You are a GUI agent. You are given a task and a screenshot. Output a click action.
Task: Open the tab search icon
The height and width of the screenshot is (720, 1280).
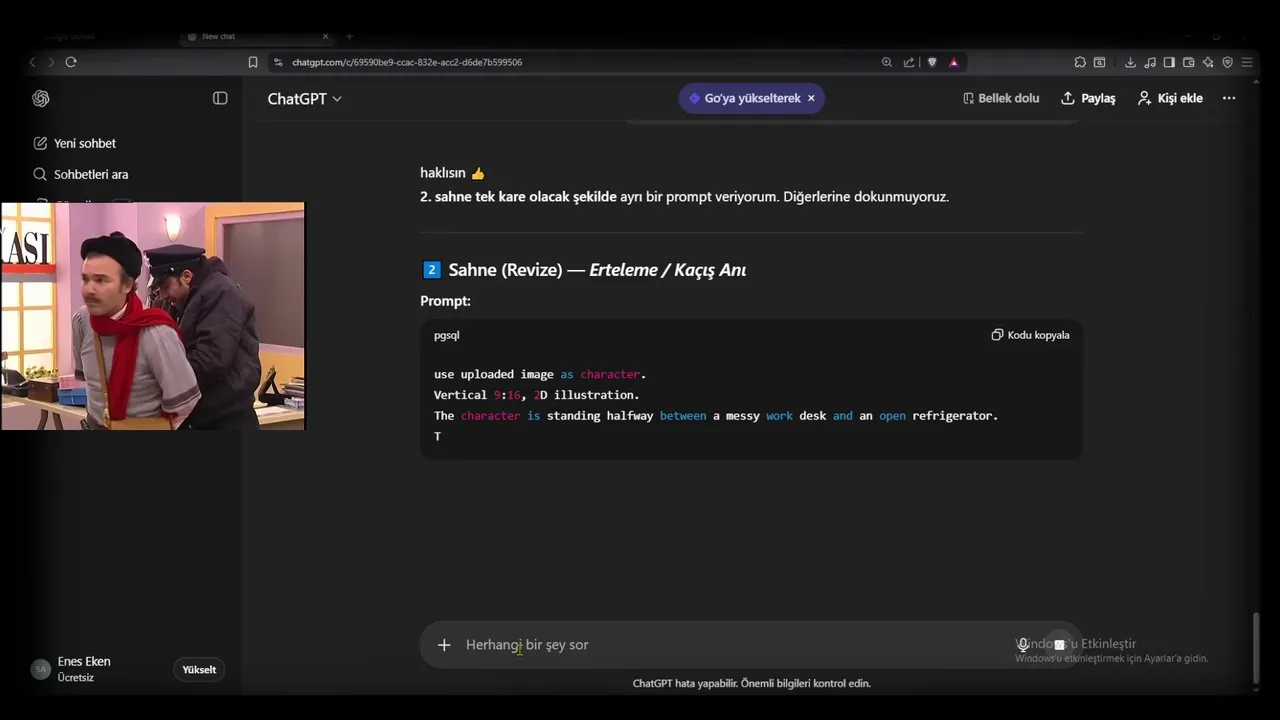pos(1099,62)
